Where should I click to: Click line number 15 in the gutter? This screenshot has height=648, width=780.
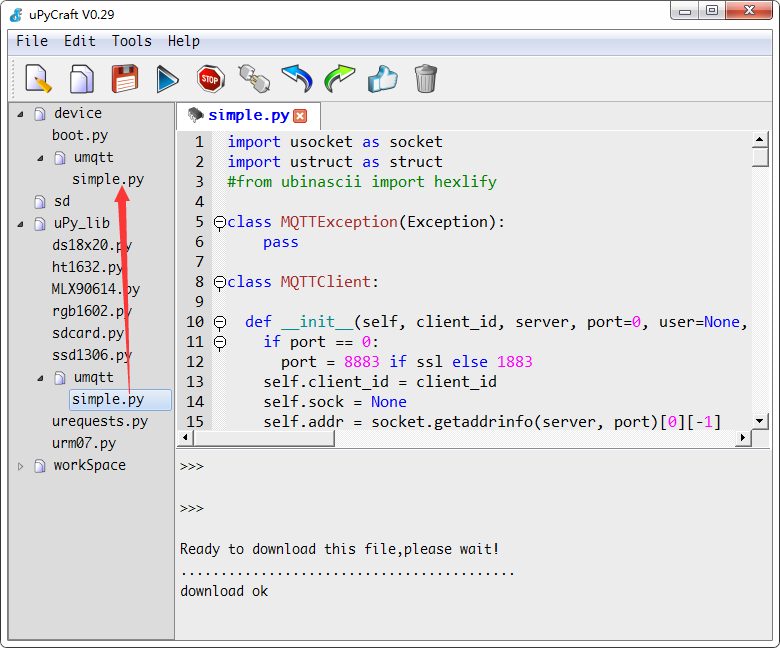click(195, 422)
